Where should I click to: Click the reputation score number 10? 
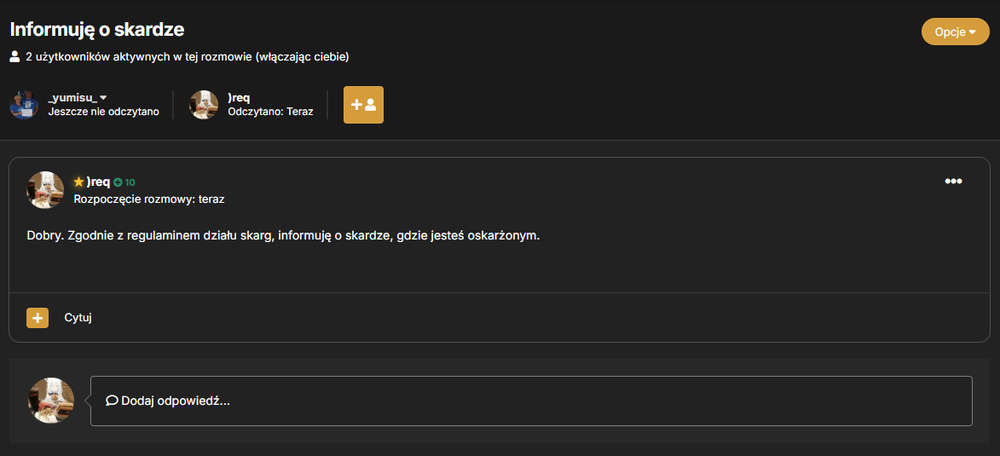[129, 183]
